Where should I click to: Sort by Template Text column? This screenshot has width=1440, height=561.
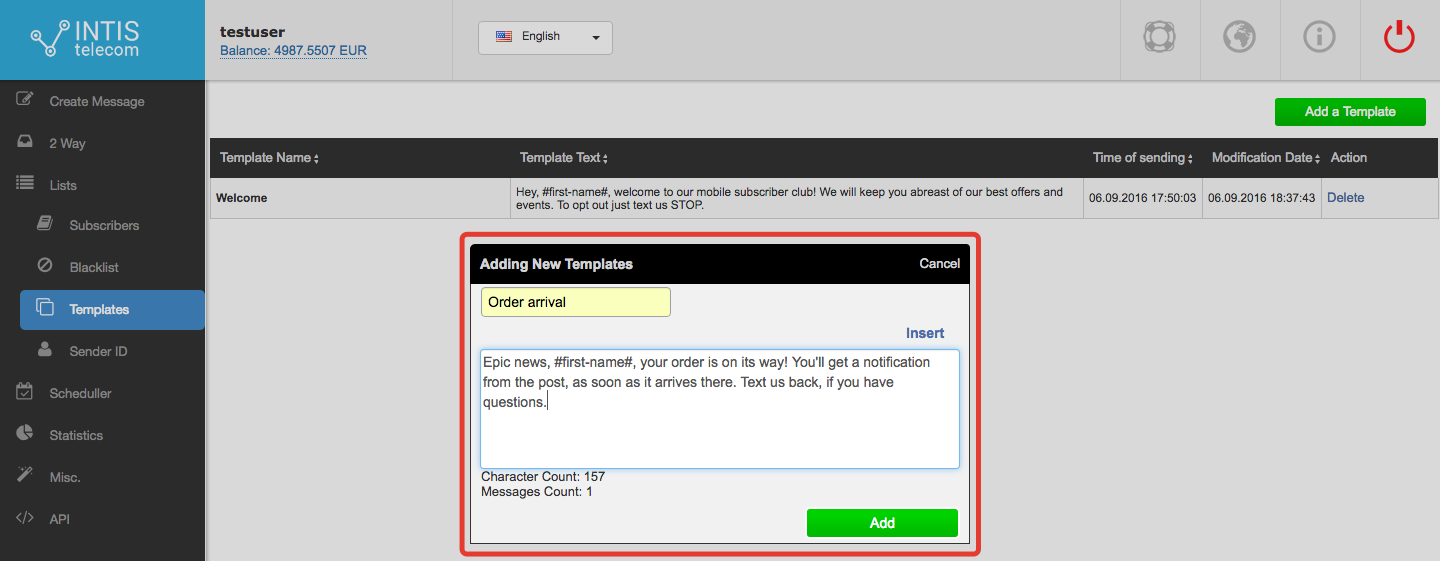[564, 158]
